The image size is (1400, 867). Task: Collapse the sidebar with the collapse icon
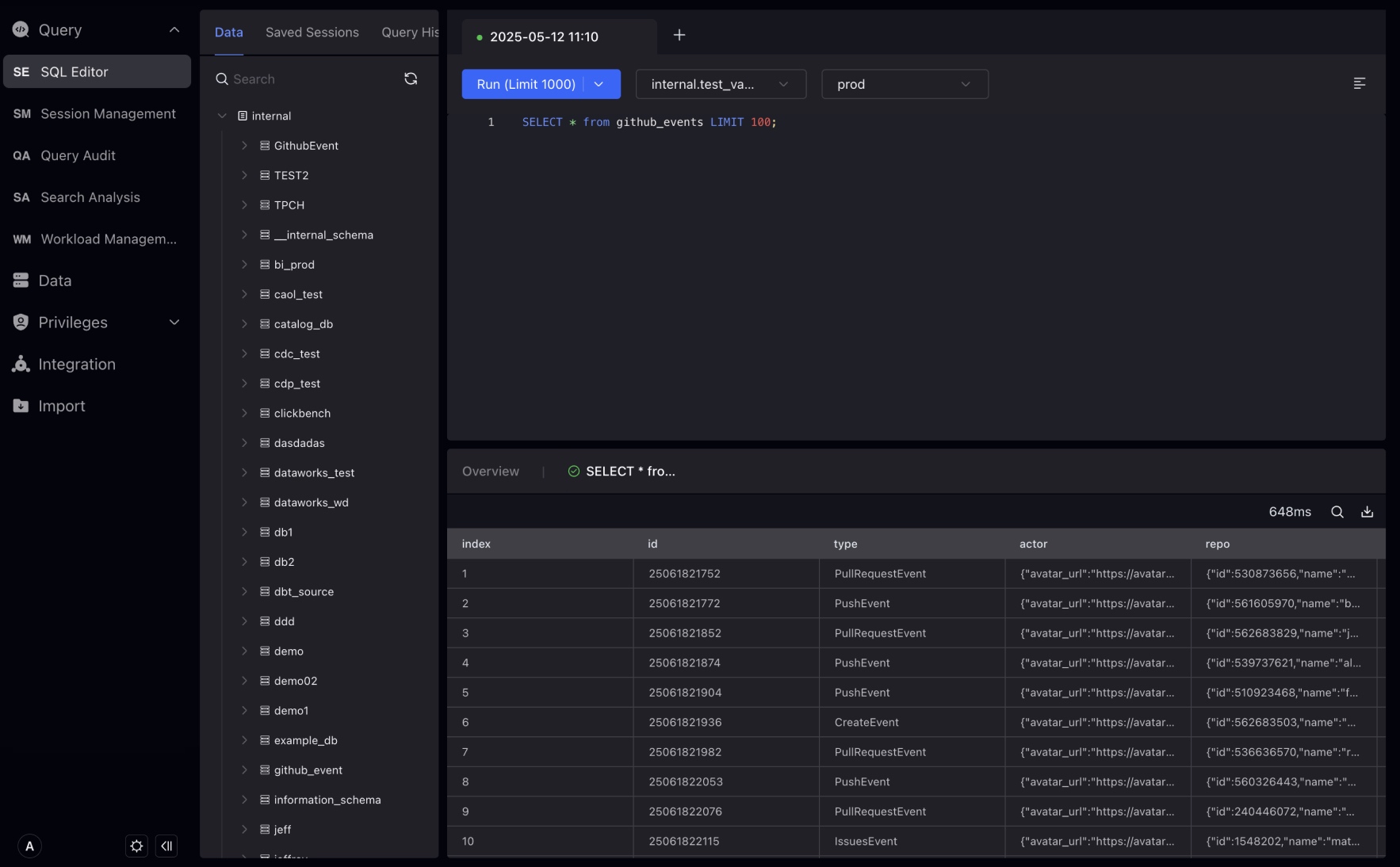point(166,846)
